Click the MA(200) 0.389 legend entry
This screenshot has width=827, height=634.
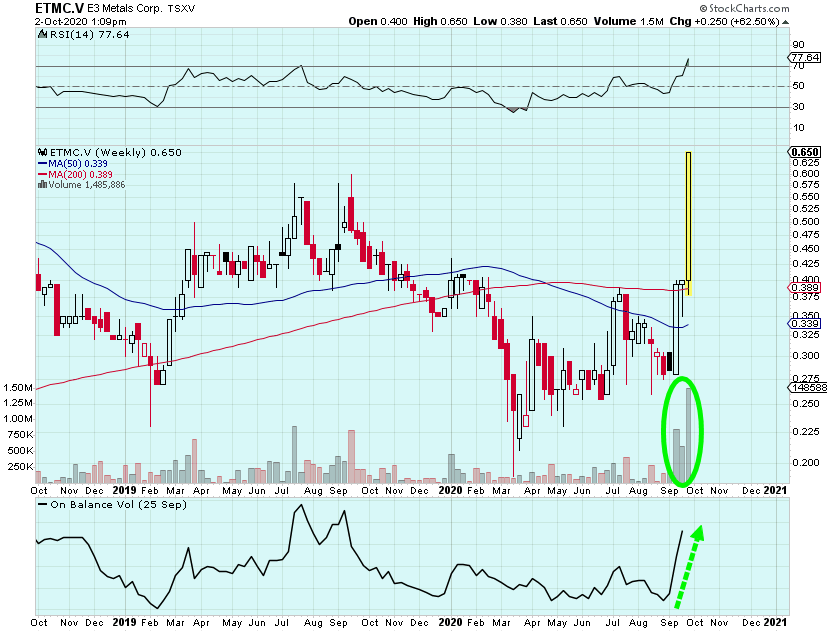pos(69,174)
